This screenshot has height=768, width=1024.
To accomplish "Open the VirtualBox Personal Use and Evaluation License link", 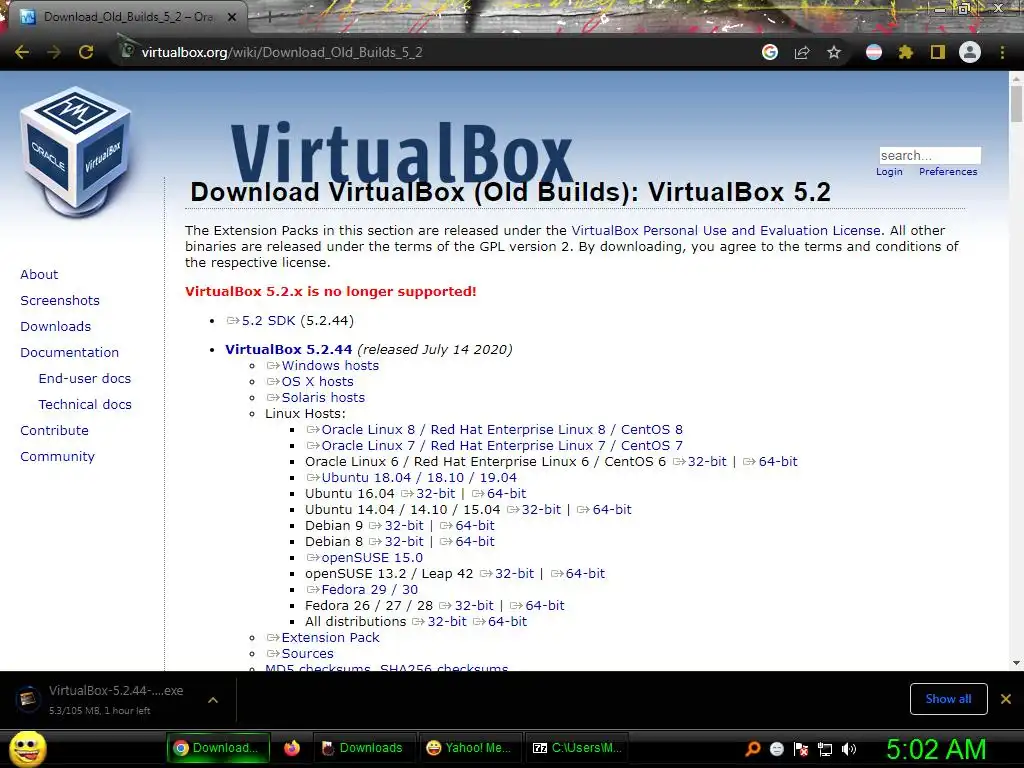I will tap(726, 231).
